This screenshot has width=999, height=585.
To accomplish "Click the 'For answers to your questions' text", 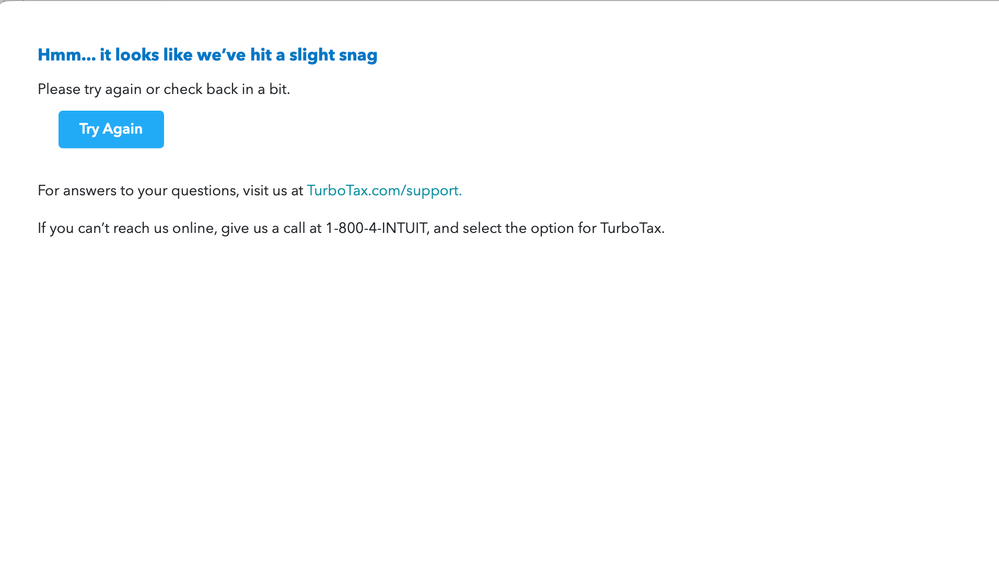I will tap(168, 190).
